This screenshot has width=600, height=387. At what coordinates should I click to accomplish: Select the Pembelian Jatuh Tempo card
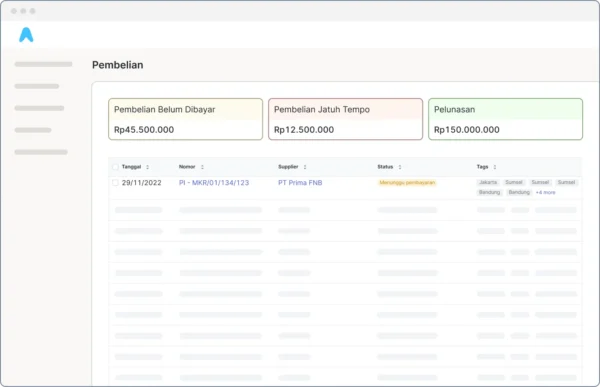346,119
